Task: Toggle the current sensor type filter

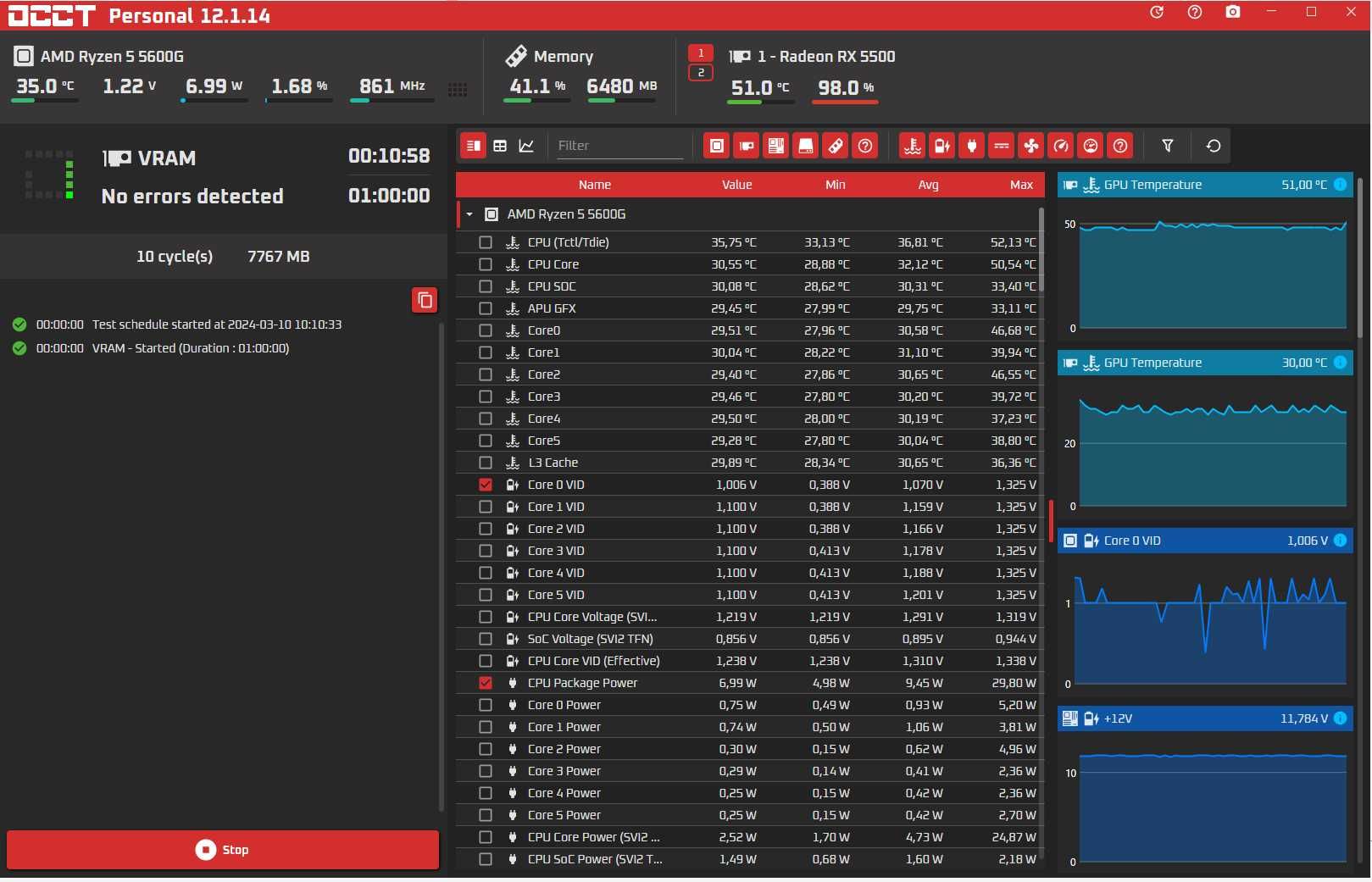Action: click(x=1002, y=146)
